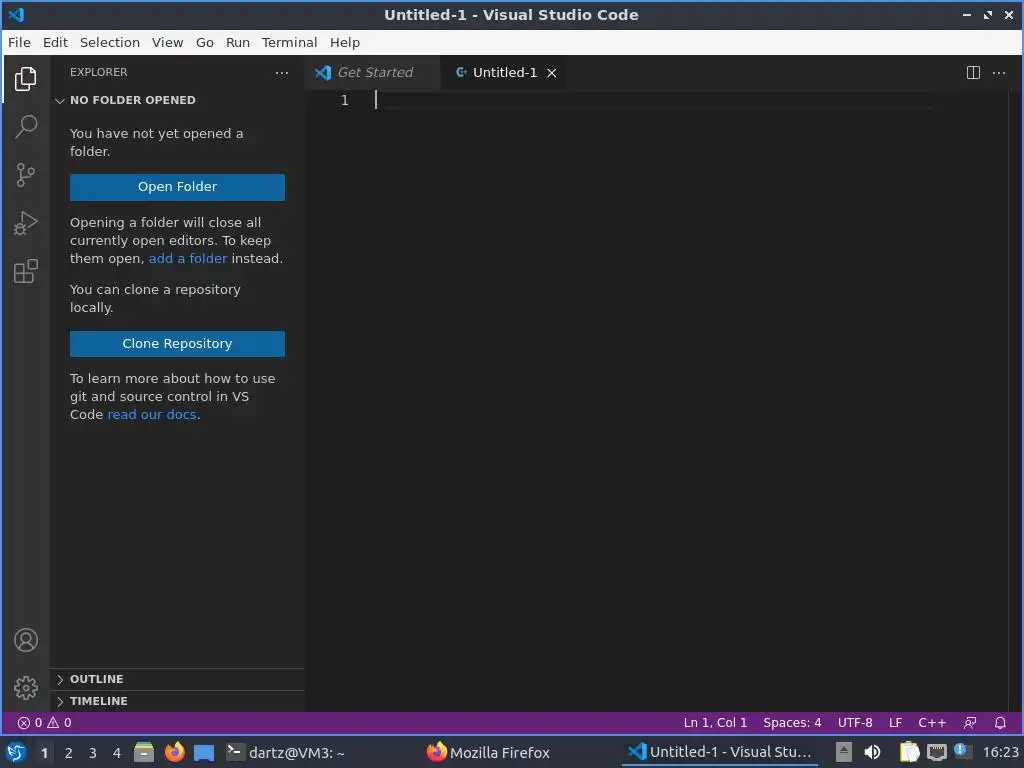Split the editor to the right
This screenshot has height=768, width=1024.
[973, 72]
